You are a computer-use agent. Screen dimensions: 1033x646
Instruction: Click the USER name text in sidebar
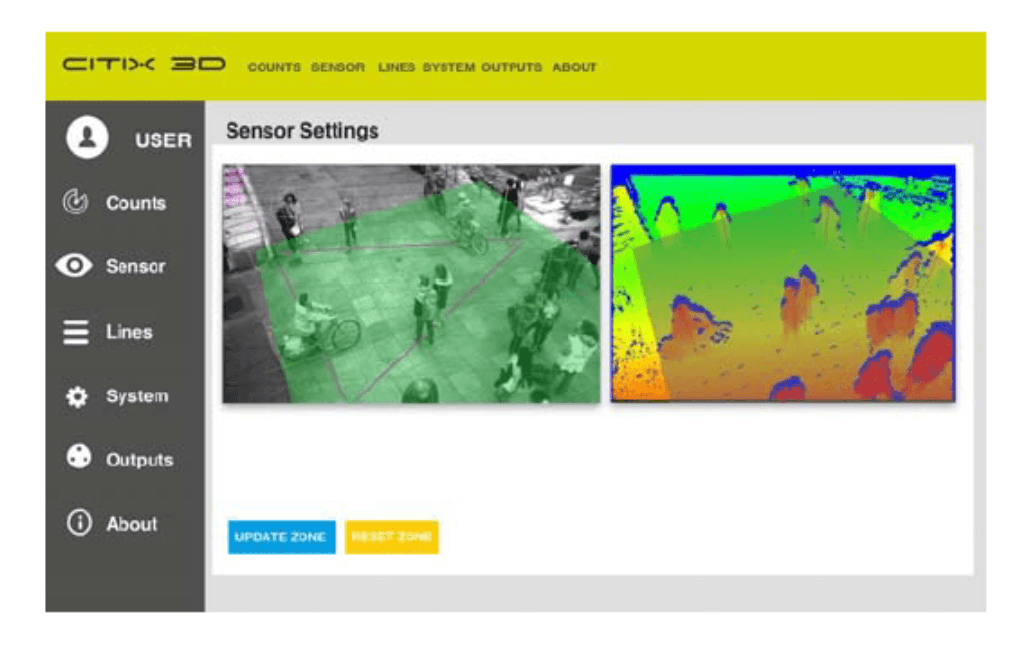coord(163,140)
